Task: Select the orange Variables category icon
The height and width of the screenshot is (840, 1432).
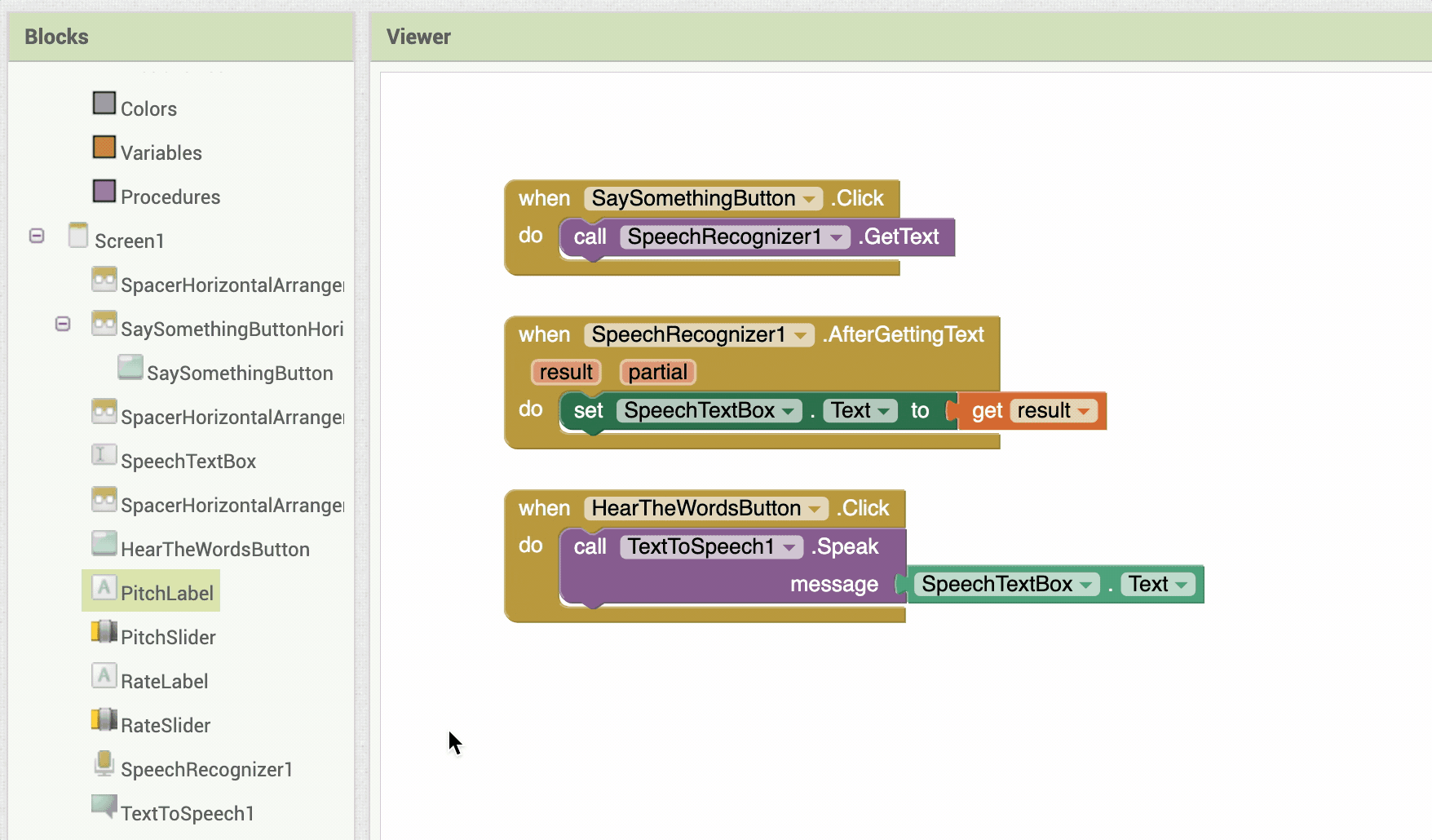Action: pos(104,147)
